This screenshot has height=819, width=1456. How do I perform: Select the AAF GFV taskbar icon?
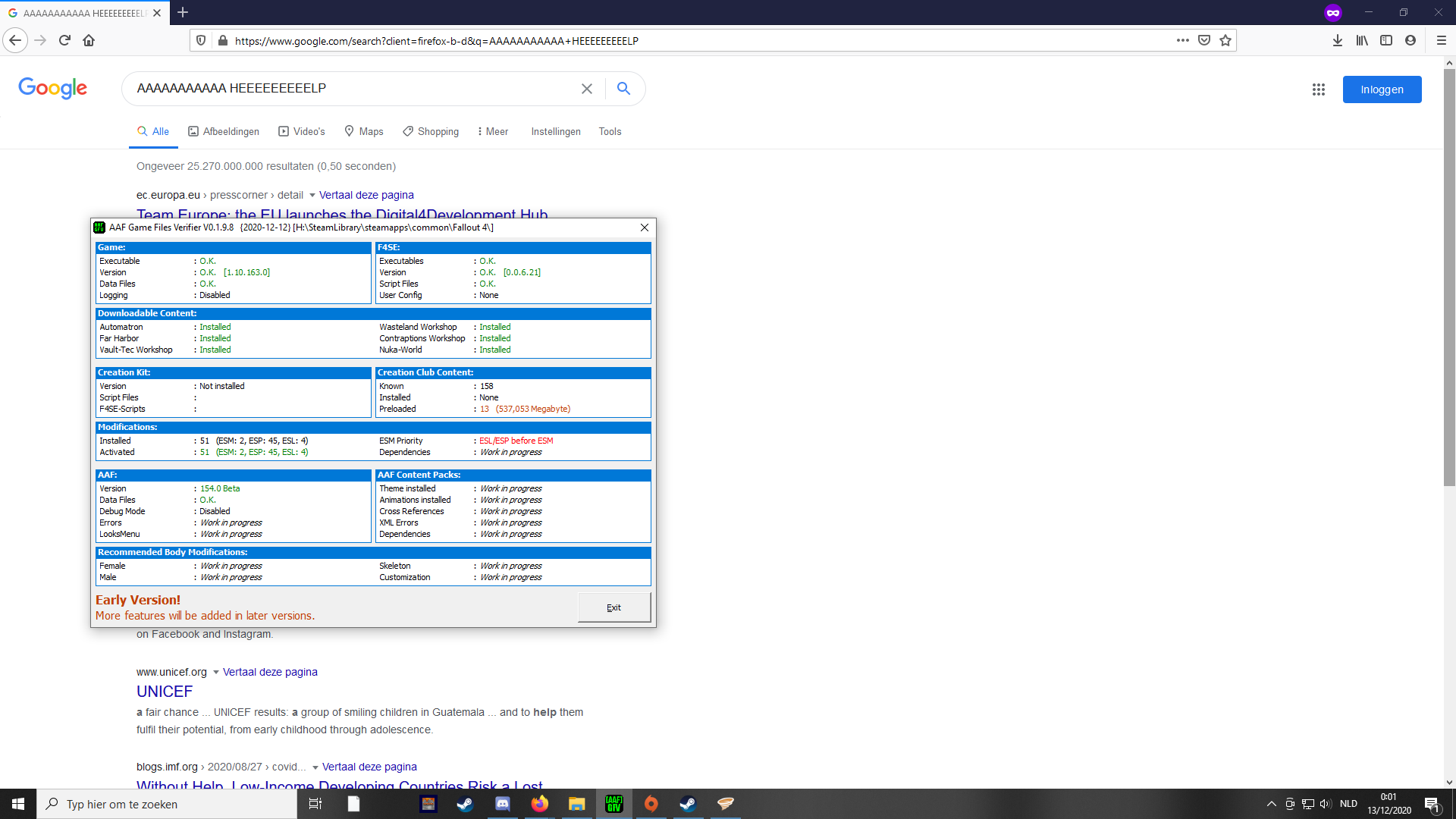[614, 804]
